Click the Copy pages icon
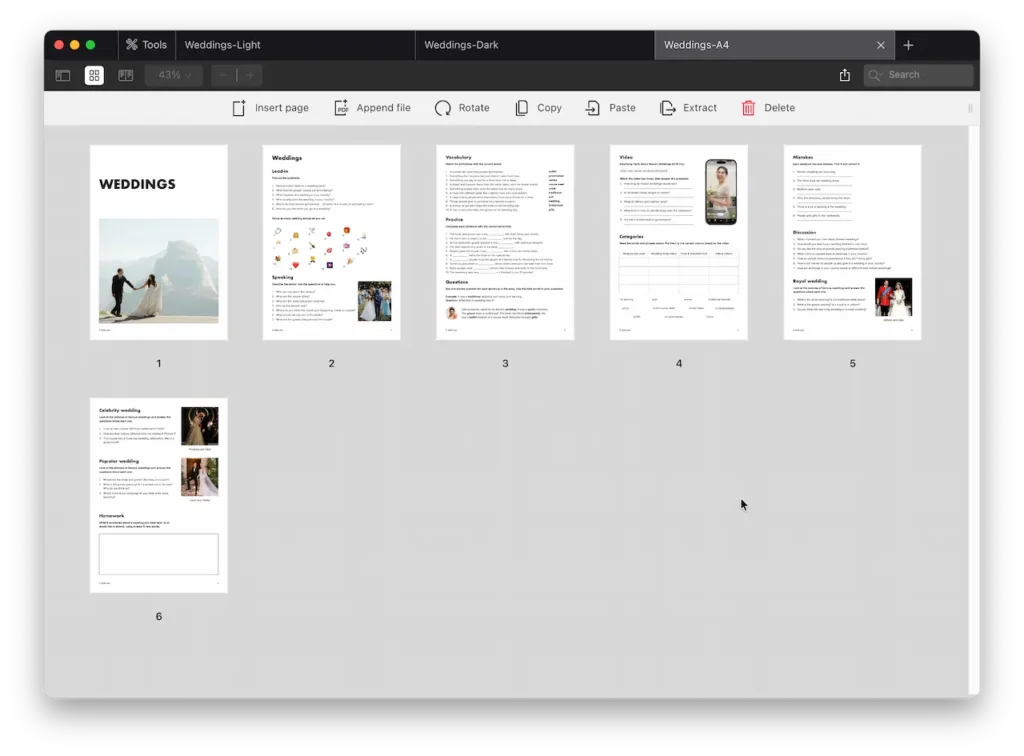 (522, 108)
